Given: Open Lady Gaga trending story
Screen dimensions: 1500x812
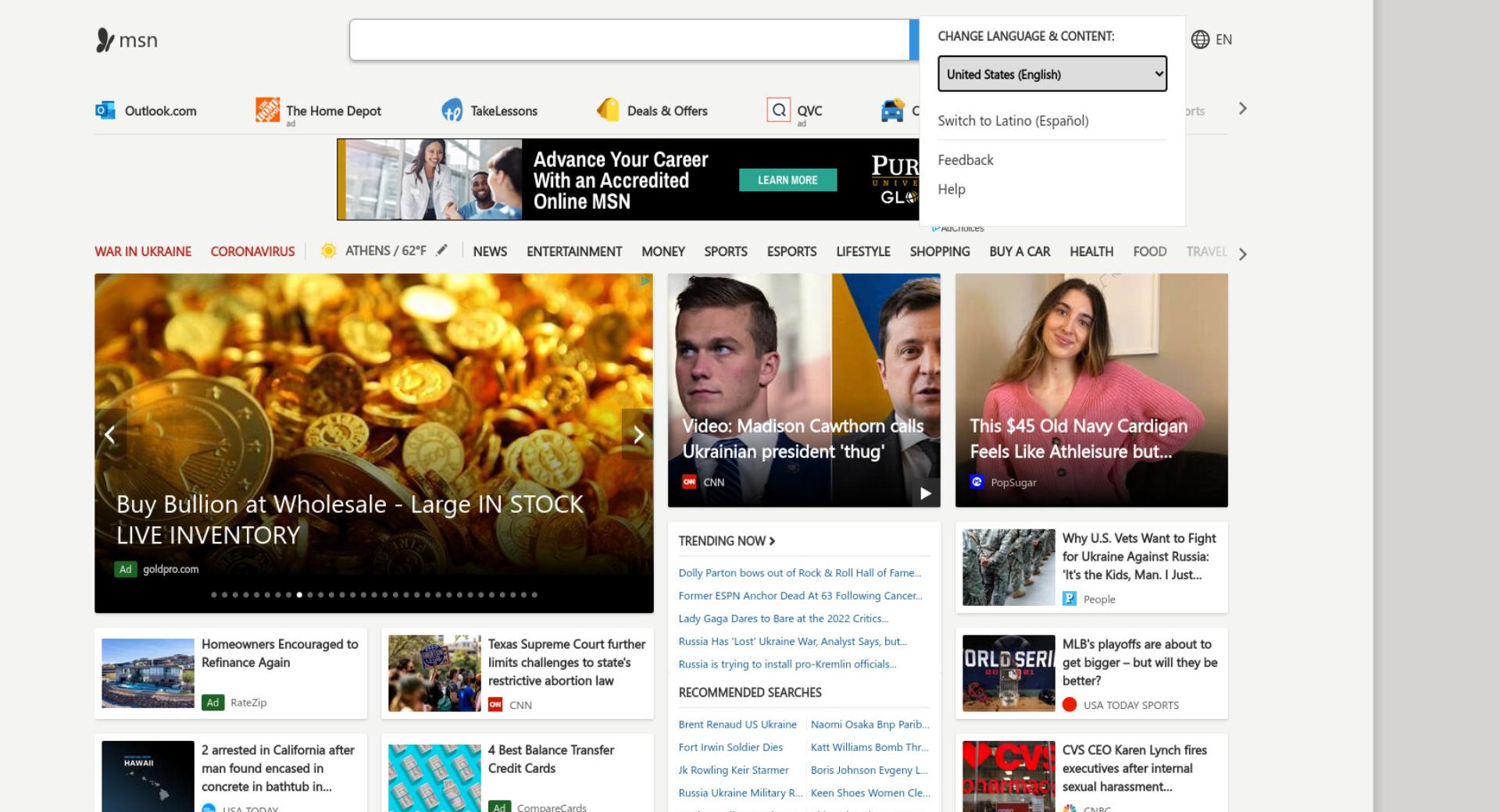Looking at the screenshot, I should [x=784, y=618].
